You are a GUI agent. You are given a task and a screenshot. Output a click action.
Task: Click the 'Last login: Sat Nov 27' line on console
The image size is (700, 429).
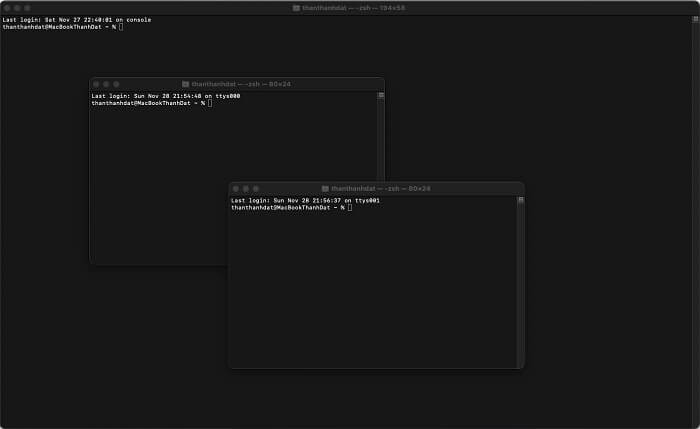[x=77, y=20]
